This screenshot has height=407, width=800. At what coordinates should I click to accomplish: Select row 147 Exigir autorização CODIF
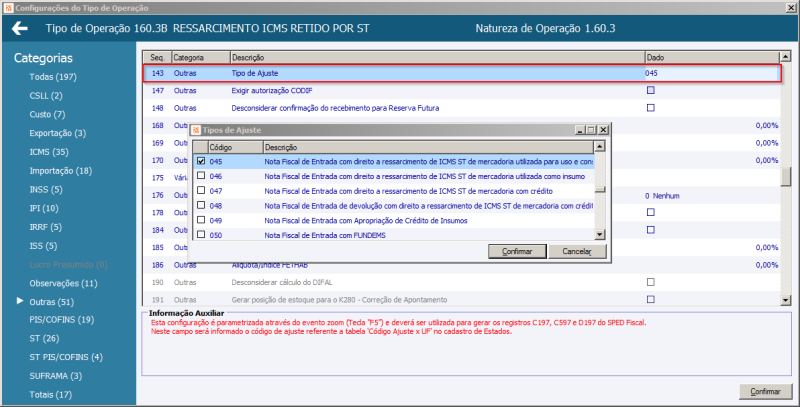[462, 90]
